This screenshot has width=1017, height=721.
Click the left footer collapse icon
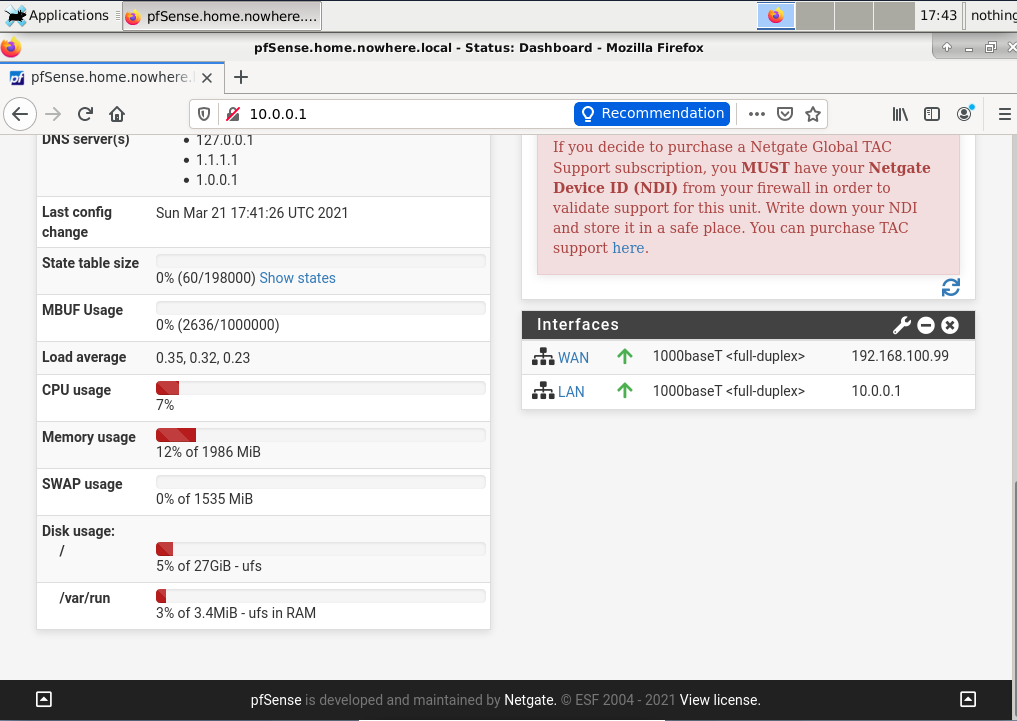(43, 699)
